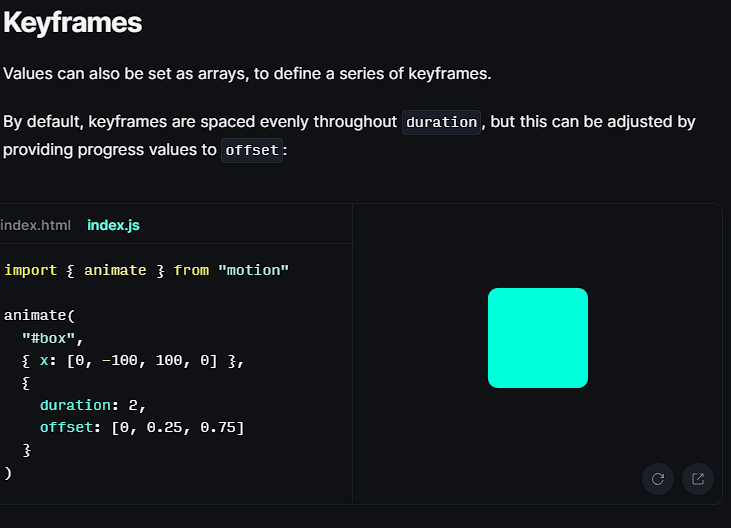Open the sandbox in a new window icon
Image resolution: width=731 pixels, height=528 pixels.
pyautogui.click(x=698, y=479)
